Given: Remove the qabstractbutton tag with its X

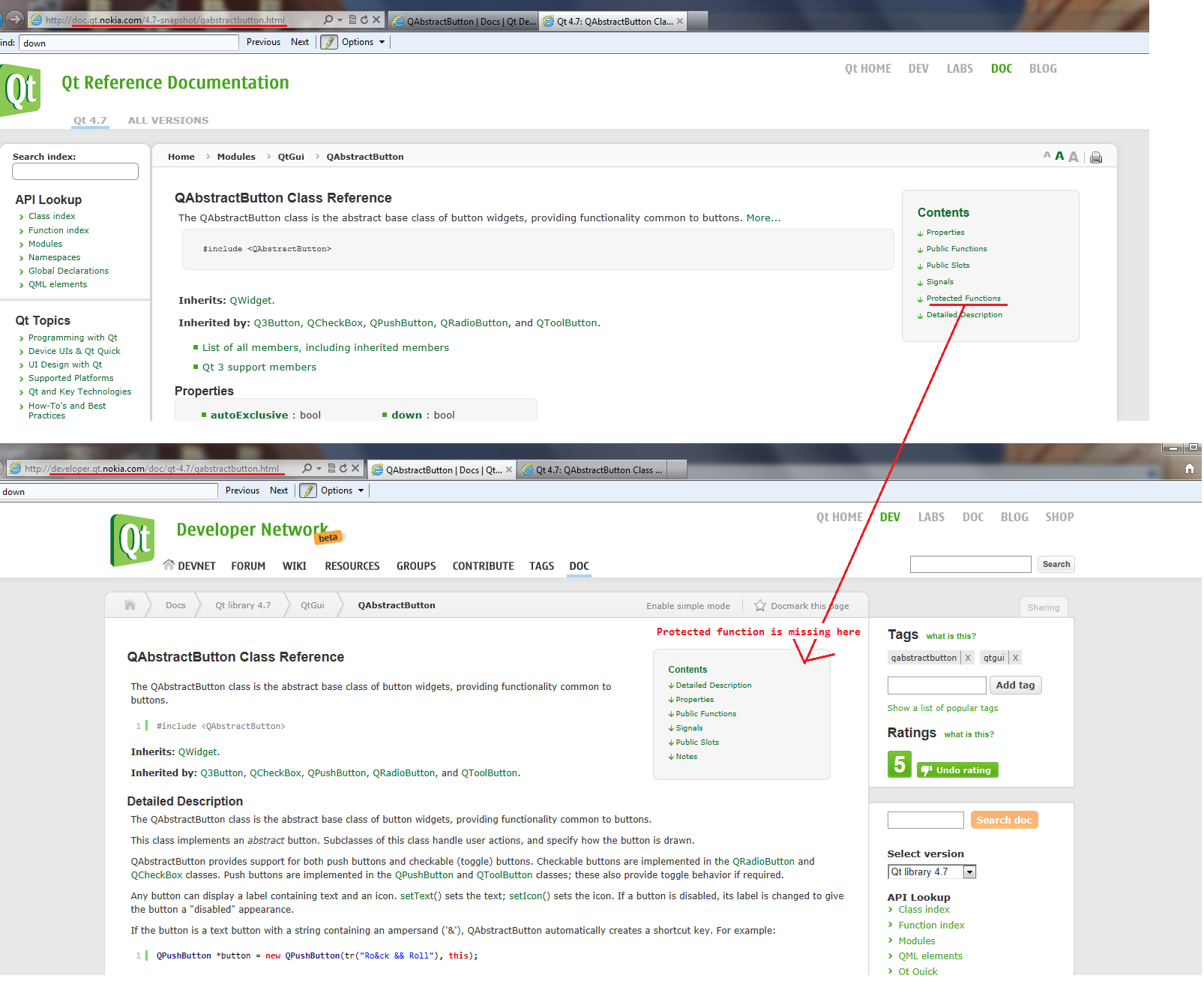Looking at the screenshot, I should pyautogui.click(x=968, y=658).
